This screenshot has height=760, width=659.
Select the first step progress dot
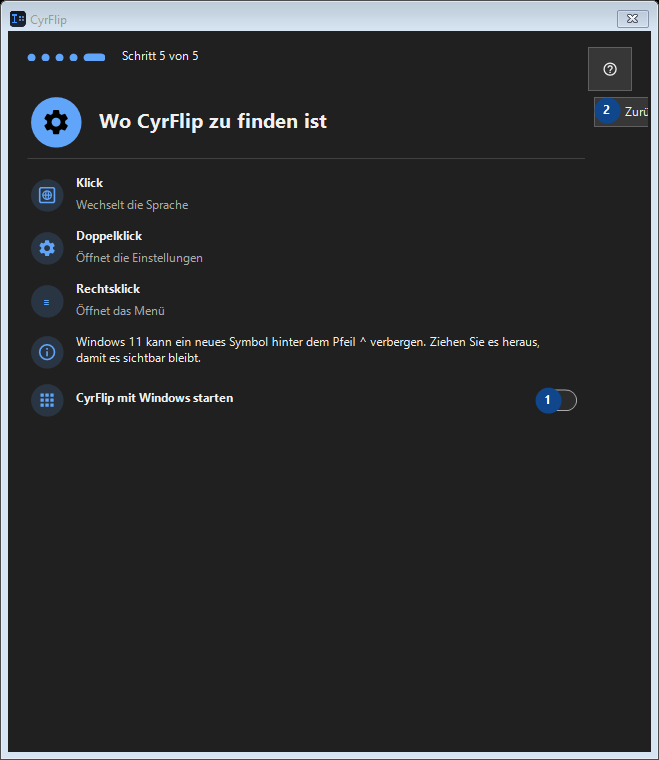[31, 57]
